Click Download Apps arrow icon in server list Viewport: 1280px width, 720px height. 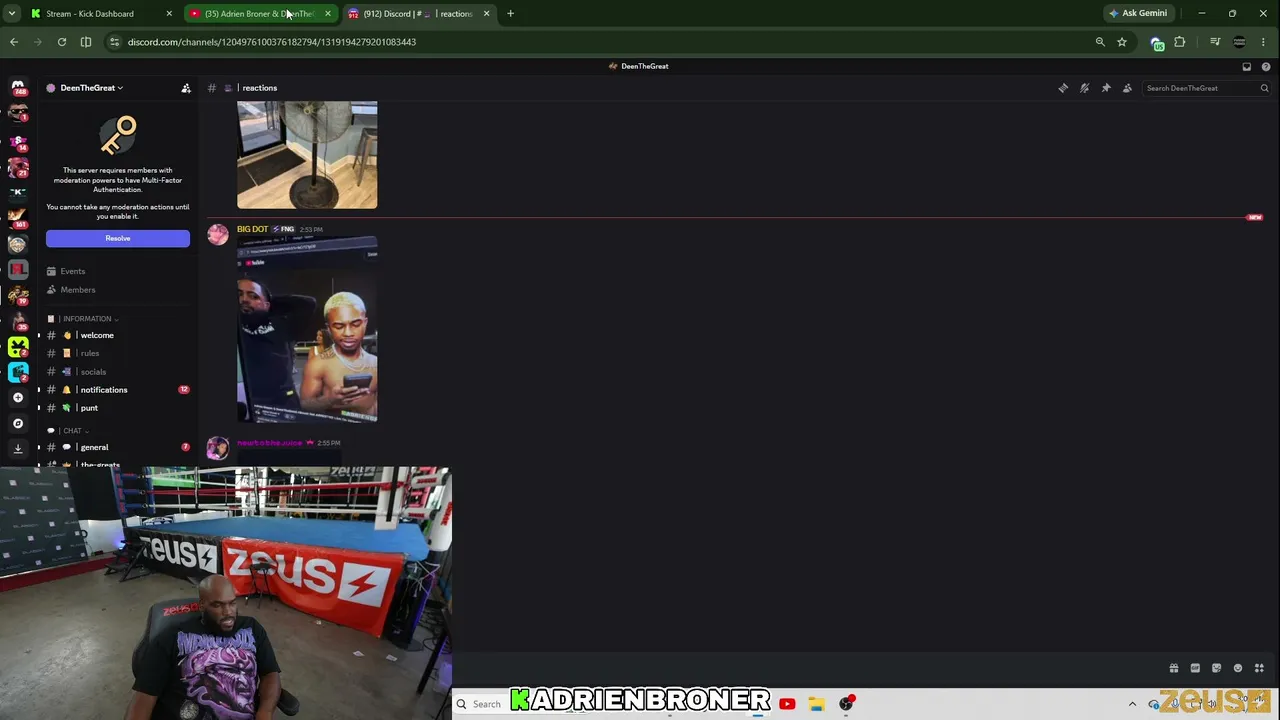tap(18, 449)
